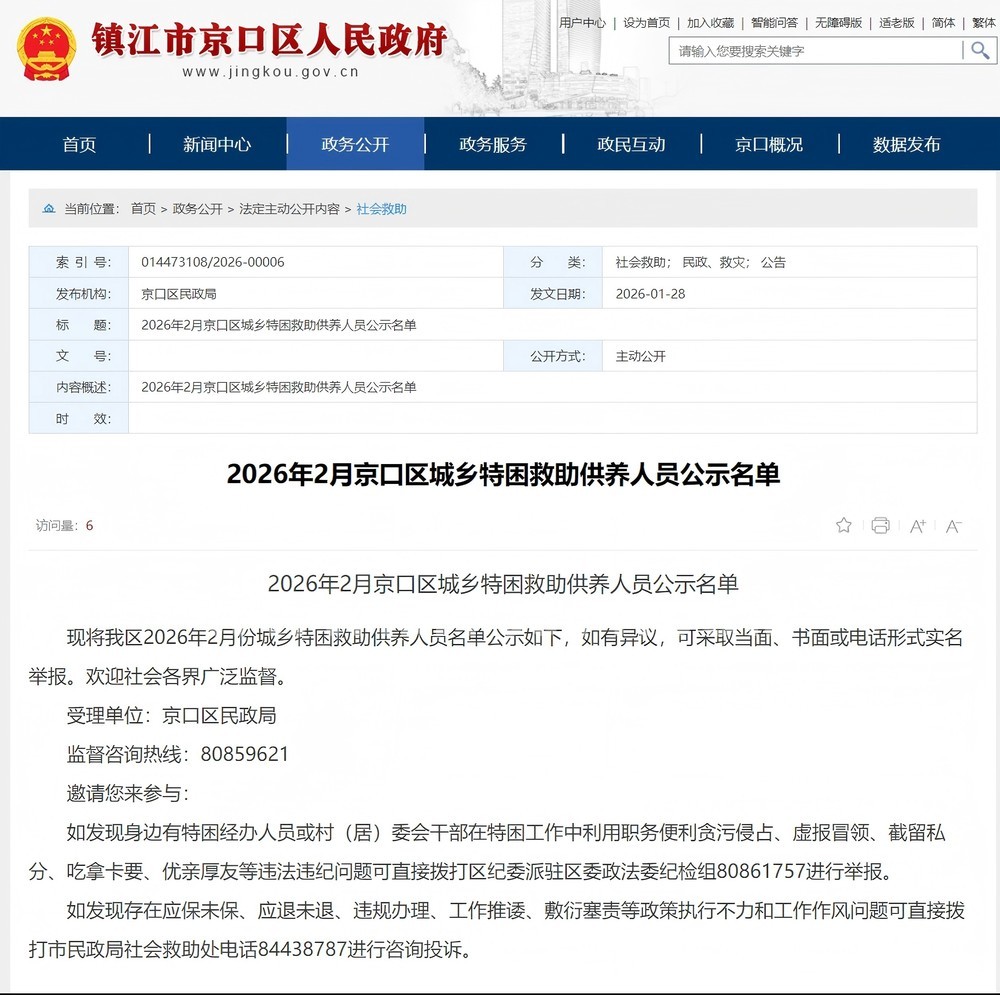The width and height of the screenshot is (1000, 995).
Task: Decrease font size with A- icon
Action: click(953, 526)
